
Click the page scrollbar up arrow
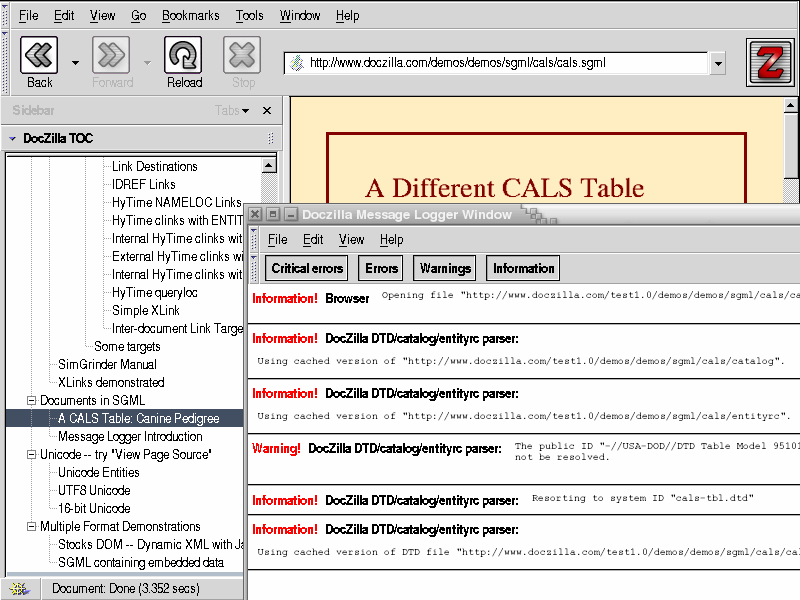click(790, 106)
